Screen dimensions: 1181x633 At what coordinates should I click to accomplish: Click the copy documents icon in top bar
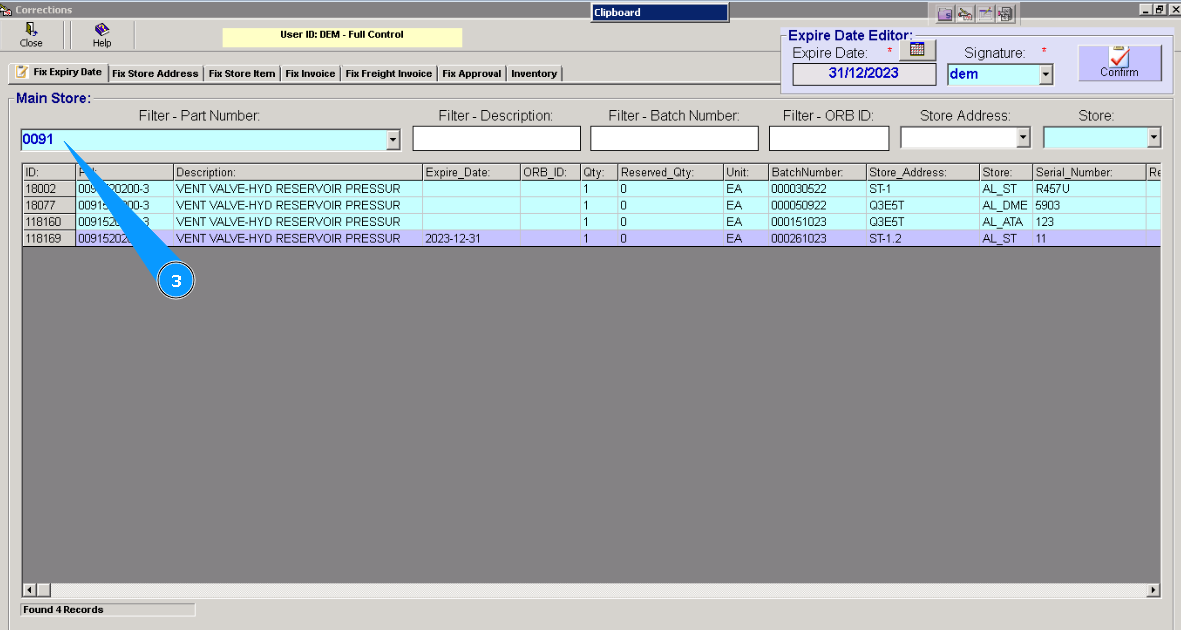coord(1005,14)
